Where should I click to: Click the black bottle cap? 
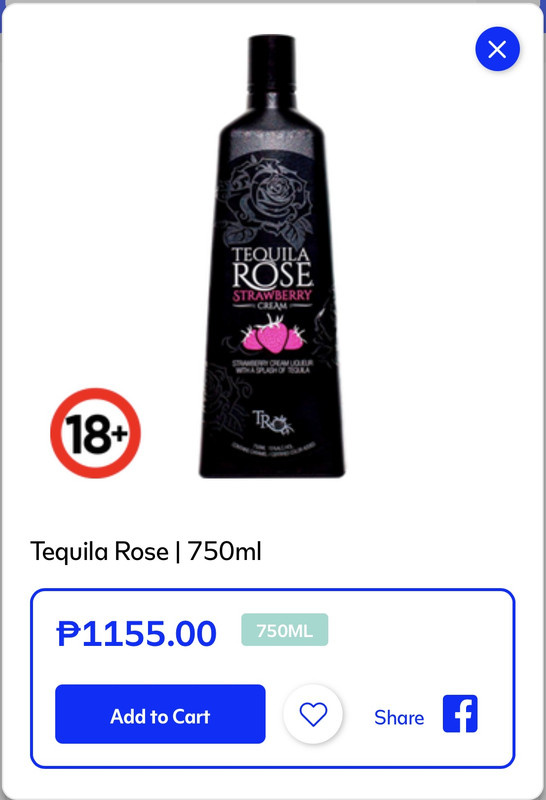(272, 59)
